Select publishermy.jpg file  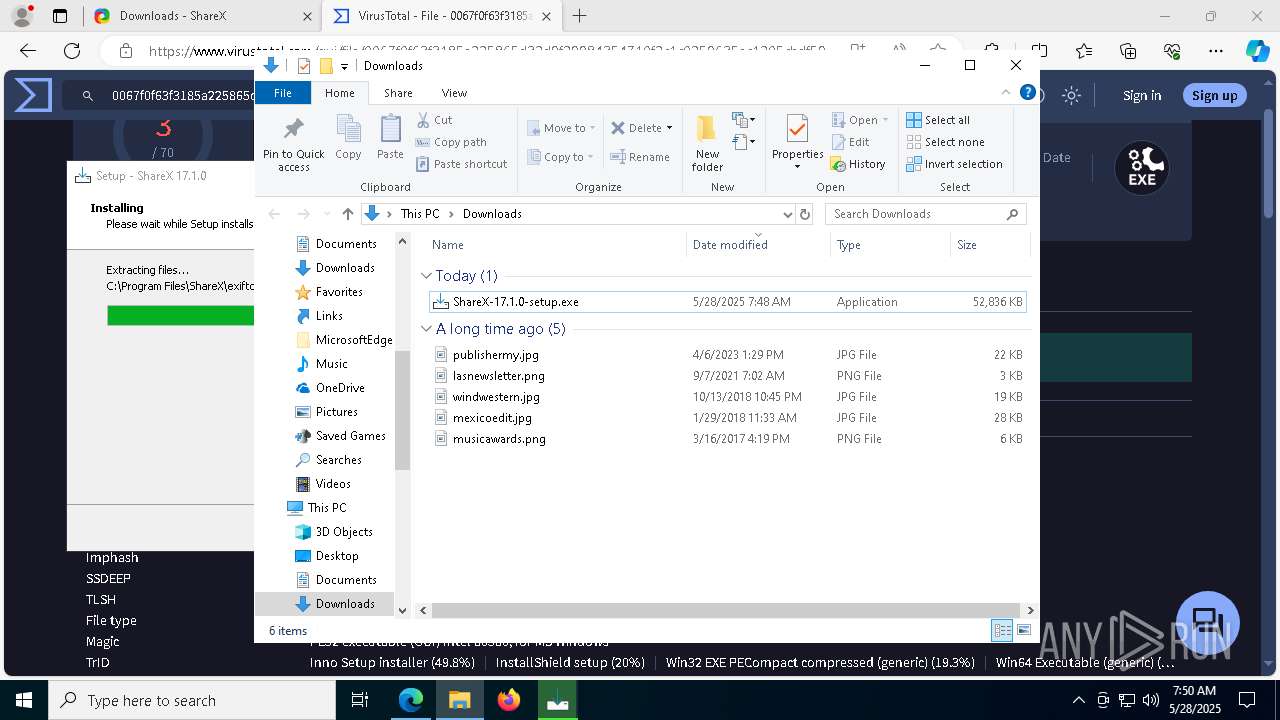728,355
